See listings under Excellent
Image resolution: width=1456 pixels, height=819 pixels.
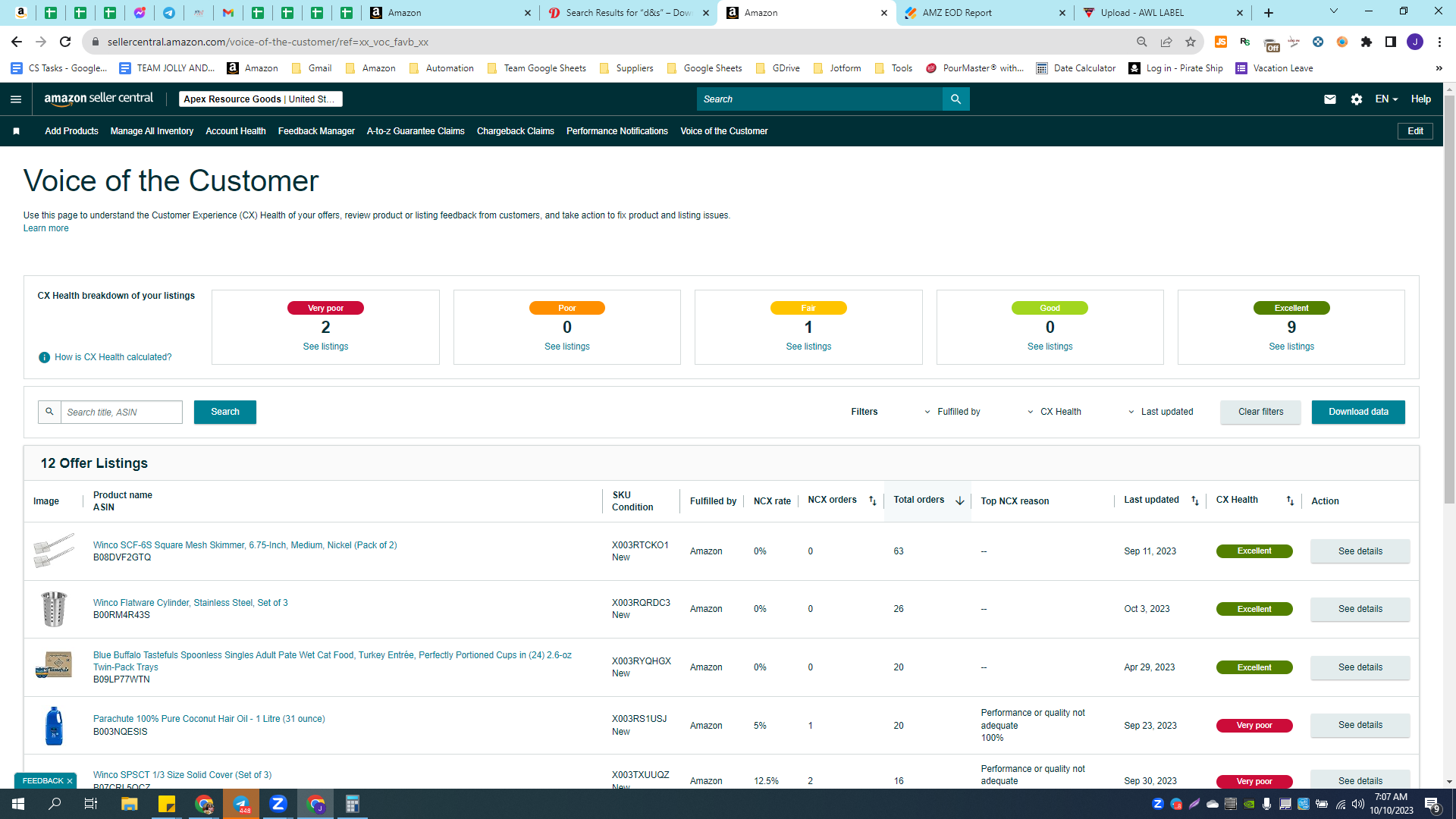[x=1291, y=347]
